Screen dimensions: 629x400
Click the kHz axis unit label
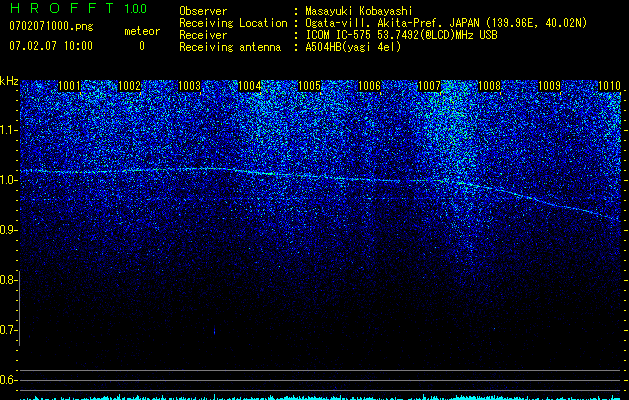pyautogui.click(x=9, y=81)
